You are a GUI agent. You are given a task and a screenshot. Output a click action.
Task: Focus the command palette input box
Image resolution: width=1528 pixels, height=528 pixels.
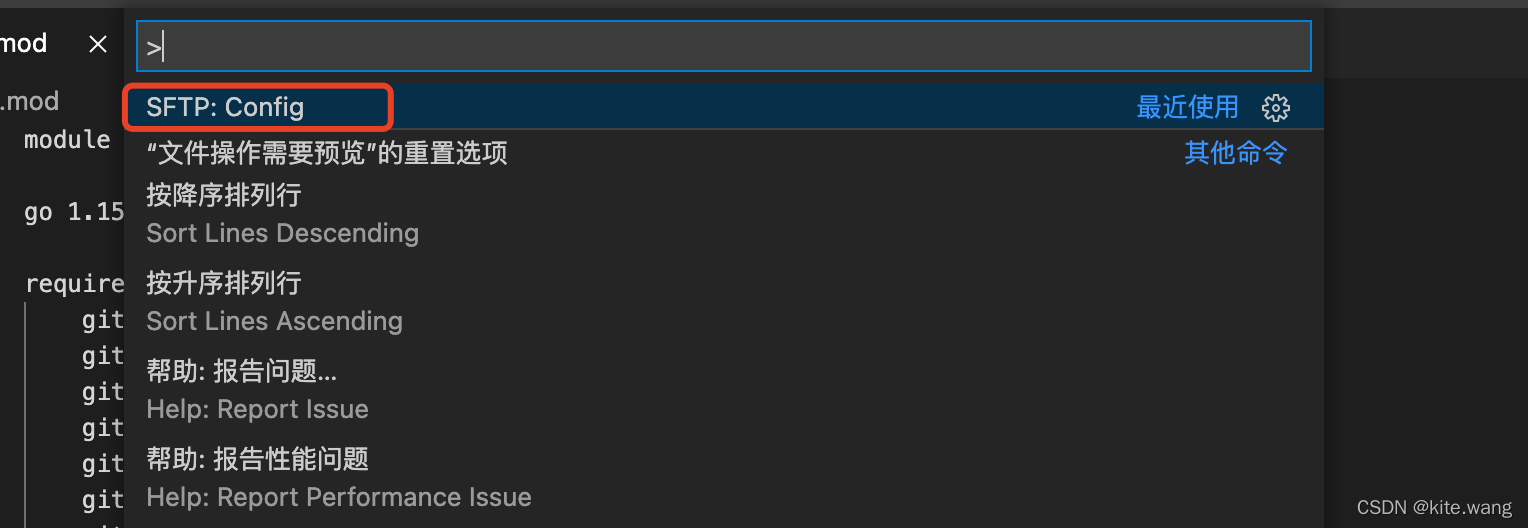(x=722, y=46)
